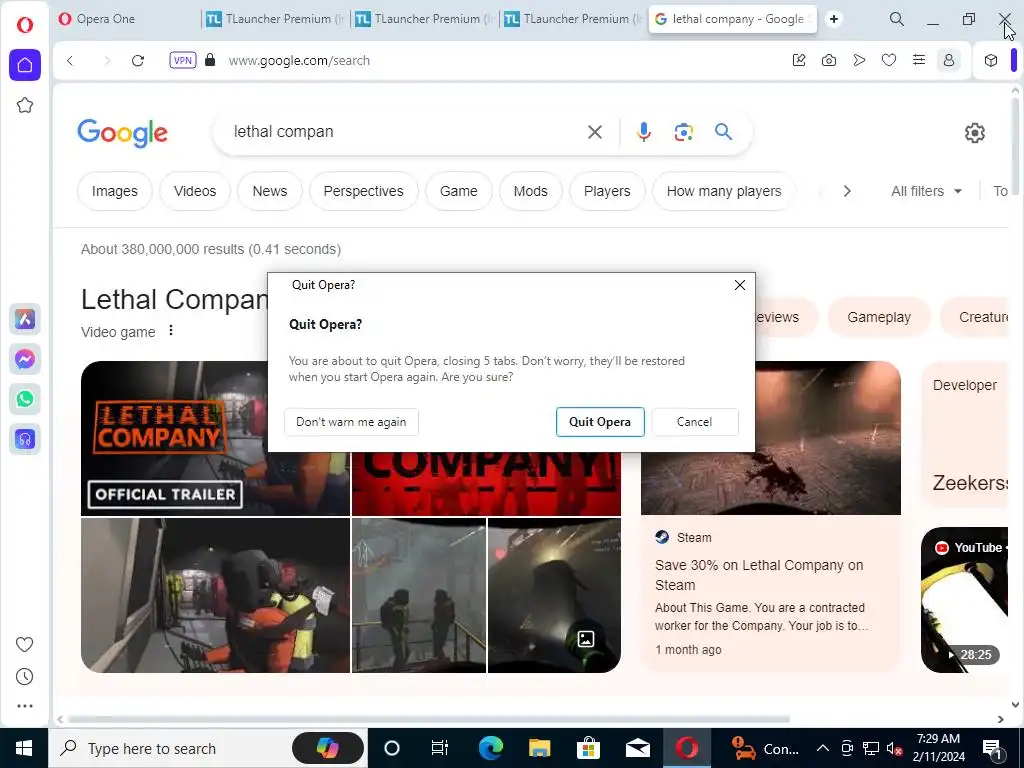The image size is (1024, 768).
Task: Open the music player sidebar icon
Action: (25, 440)
